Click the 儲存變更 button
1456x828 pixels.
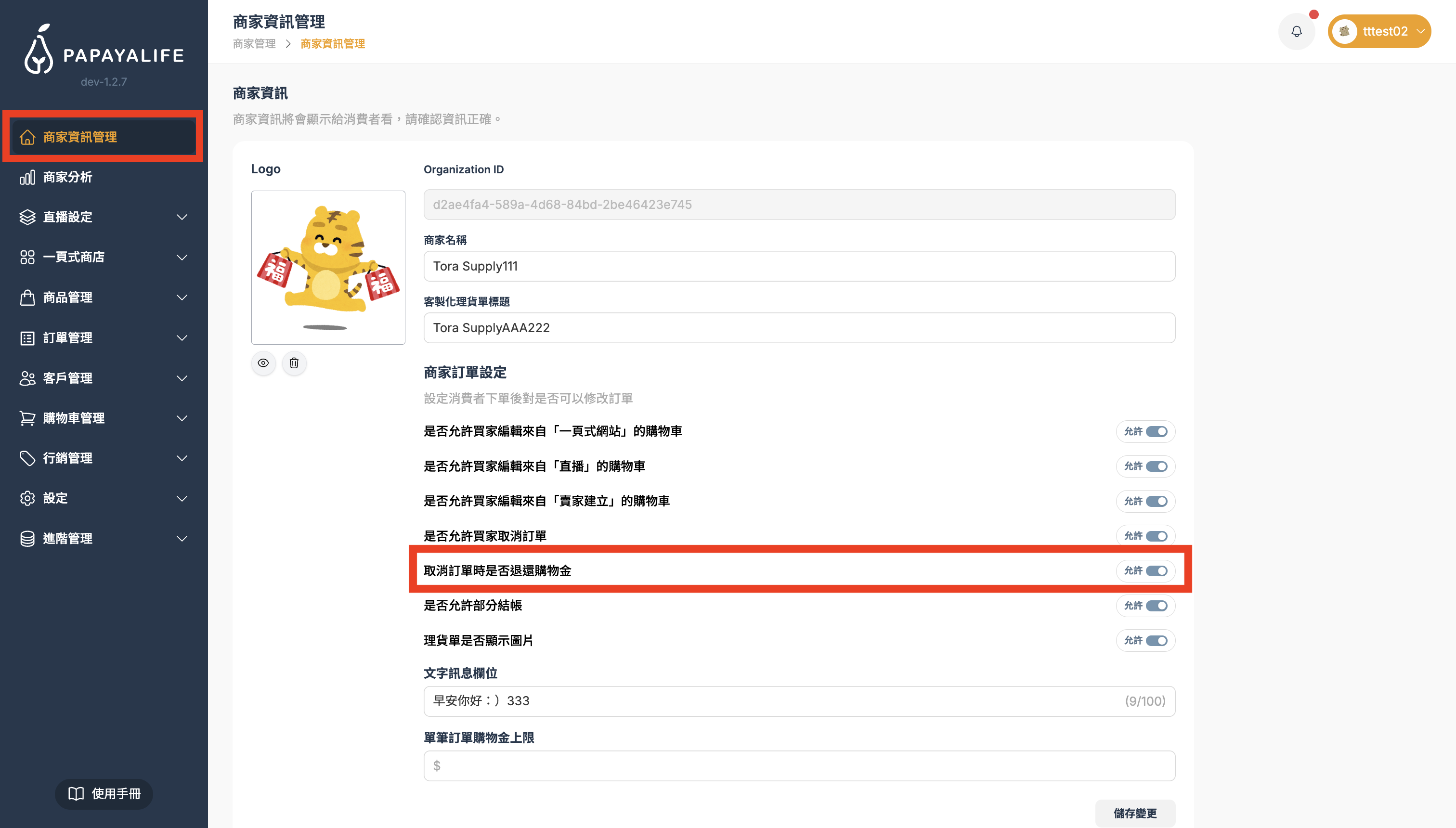(x=1135, y=813)
